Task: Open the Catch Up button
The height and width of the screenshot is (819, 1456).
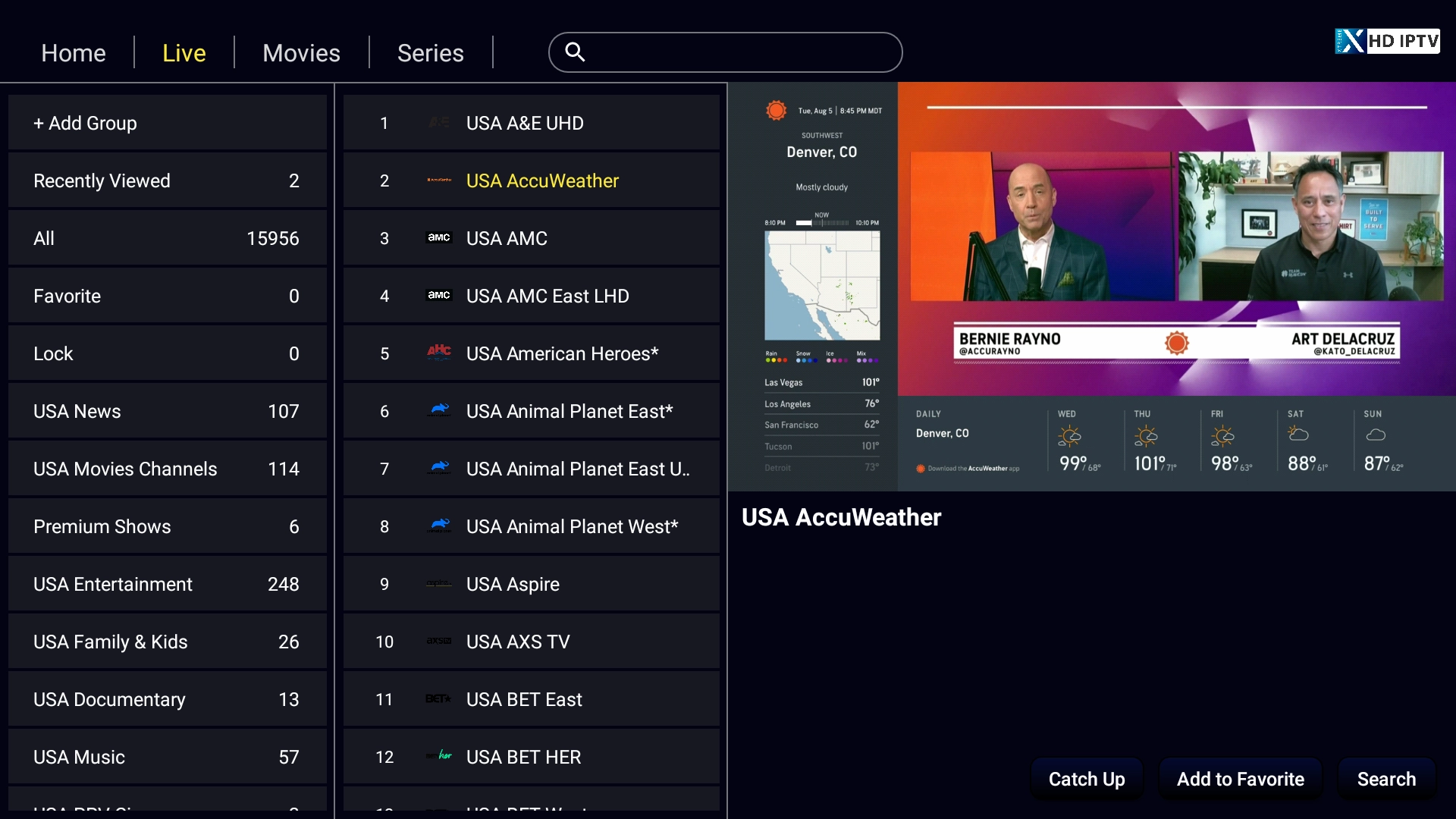Action: 1087,779
